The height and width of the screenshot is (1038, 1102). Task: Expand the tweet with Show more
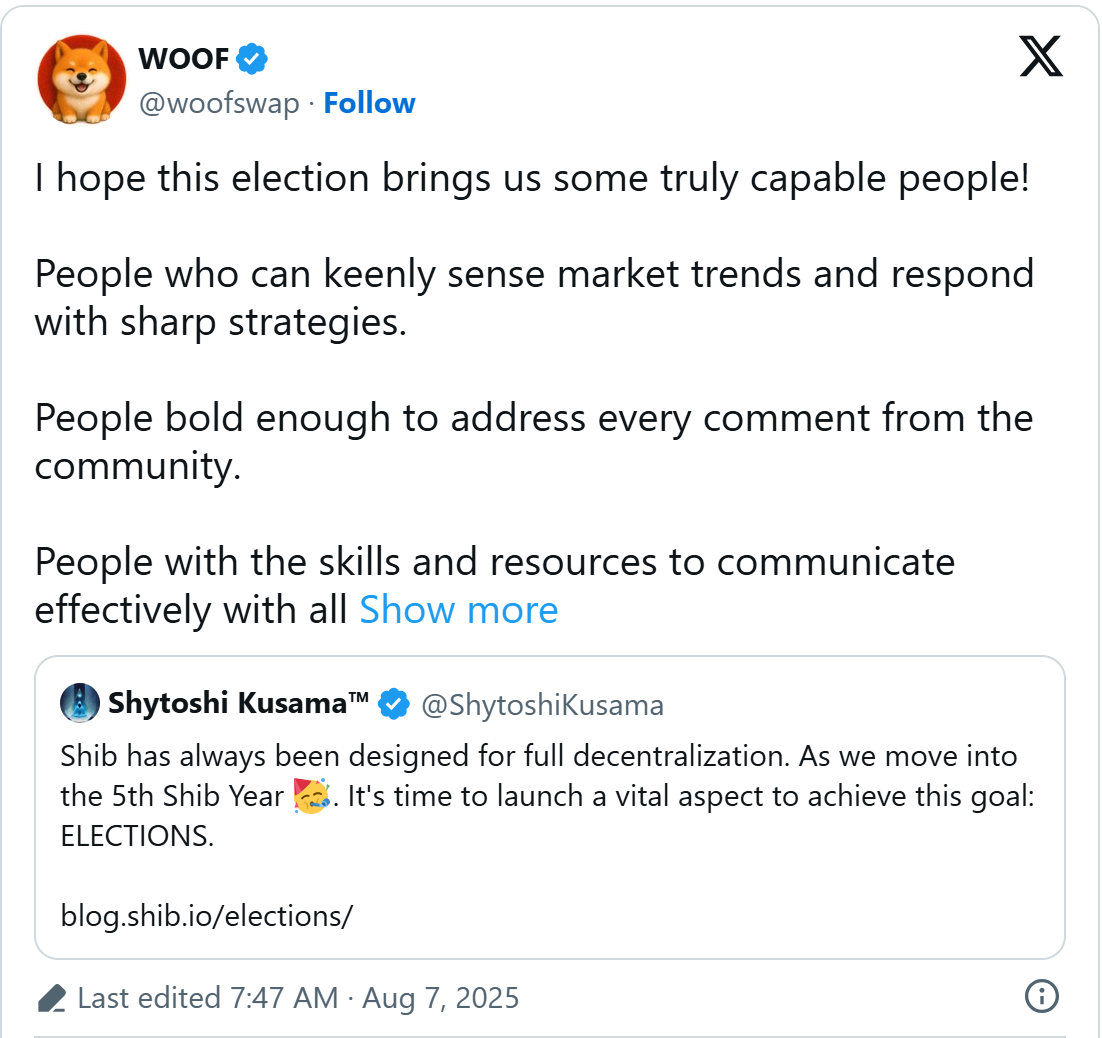(458, 609)
